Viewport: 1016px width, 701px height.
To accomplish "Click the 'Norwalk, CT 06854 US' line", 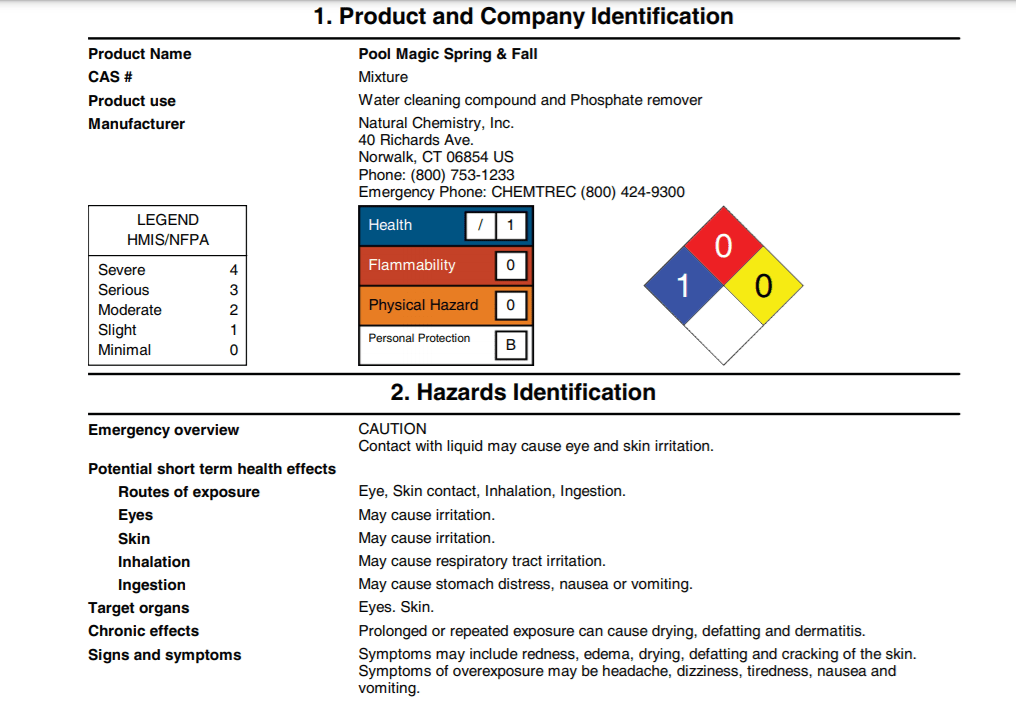I will [x=436, y=157].
